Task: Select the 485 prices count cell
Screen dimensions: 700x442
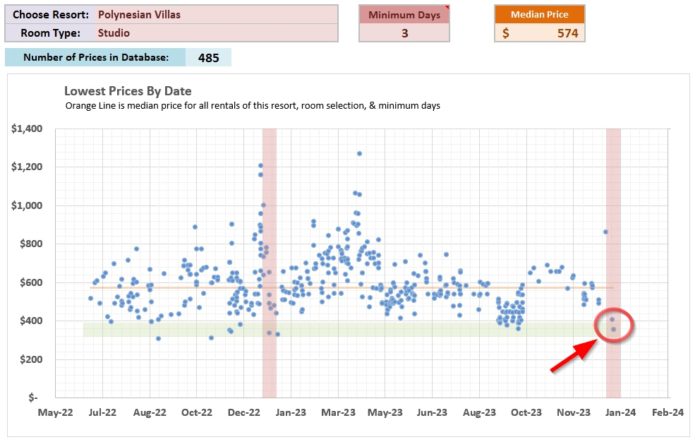Action: click(208, 58)
